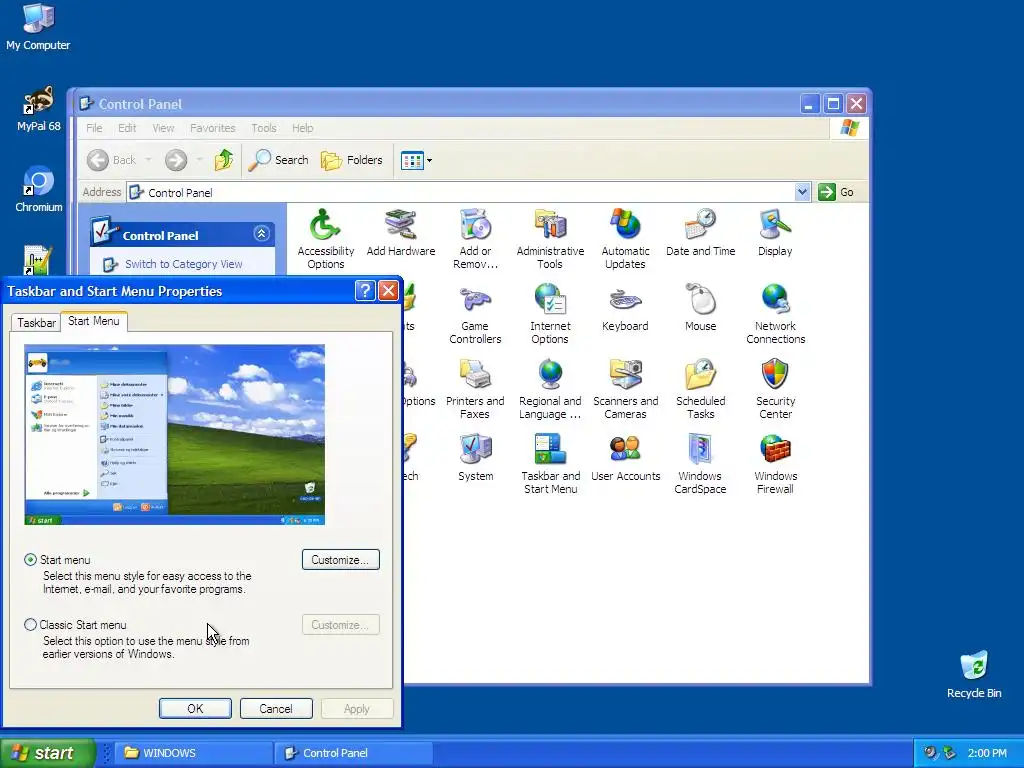Open the File menu
Viewport: 1024px width, 768px height.
click(94, 128)
